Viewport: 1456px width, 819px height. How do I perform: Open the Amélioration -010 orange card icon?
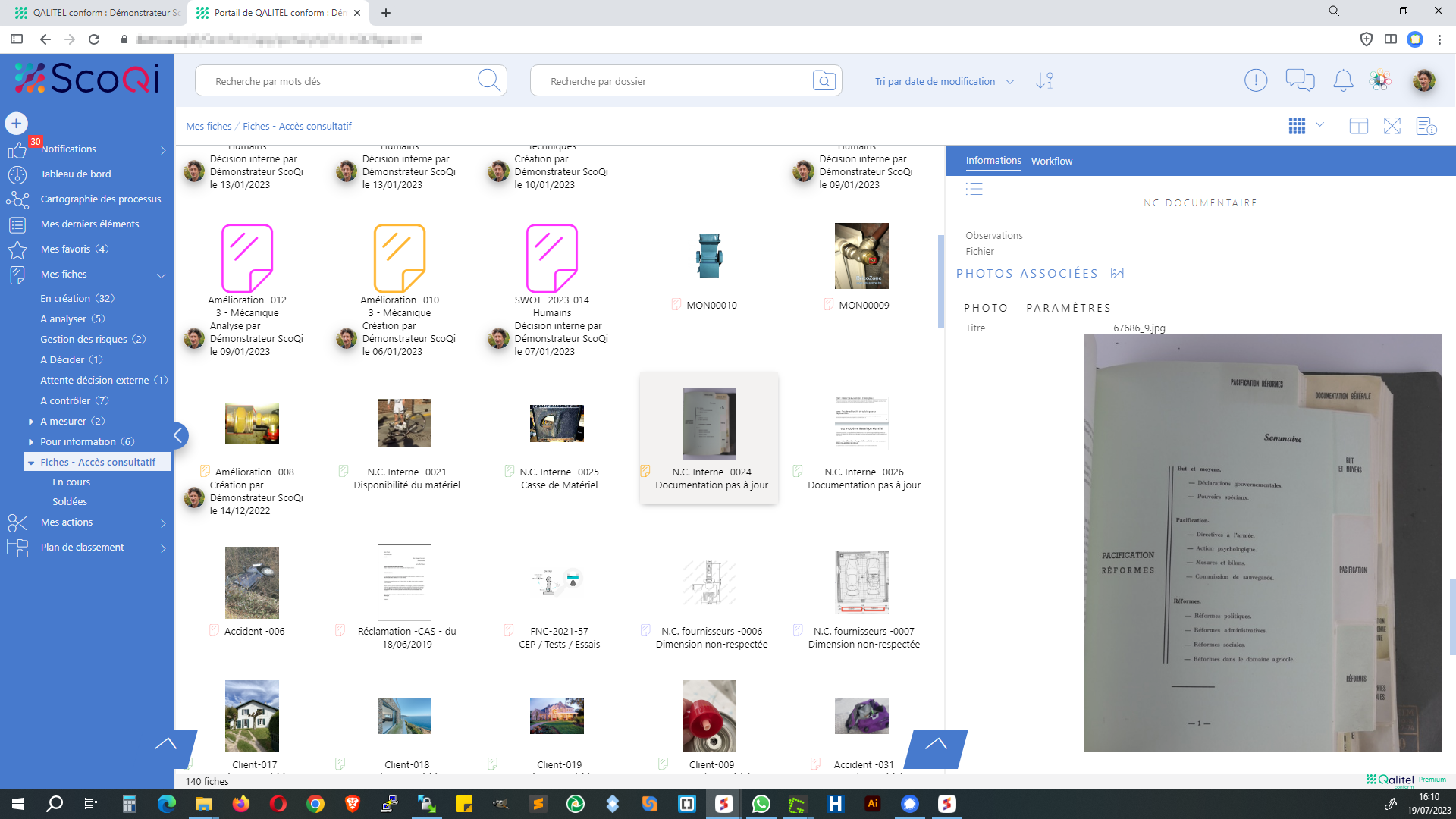click(399, 258)
